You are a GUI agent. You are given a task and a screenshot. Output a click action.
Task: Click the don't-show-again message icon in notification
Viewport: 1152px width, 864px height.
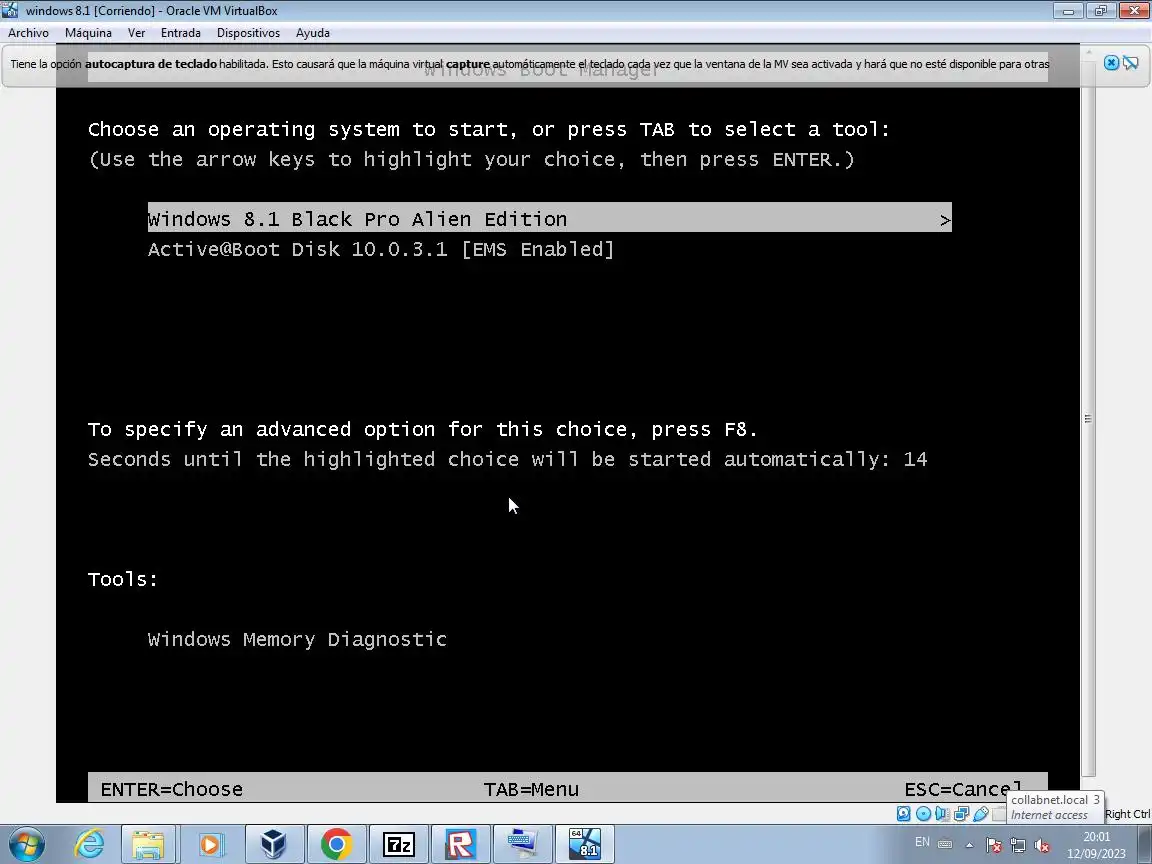(1131, 63)
